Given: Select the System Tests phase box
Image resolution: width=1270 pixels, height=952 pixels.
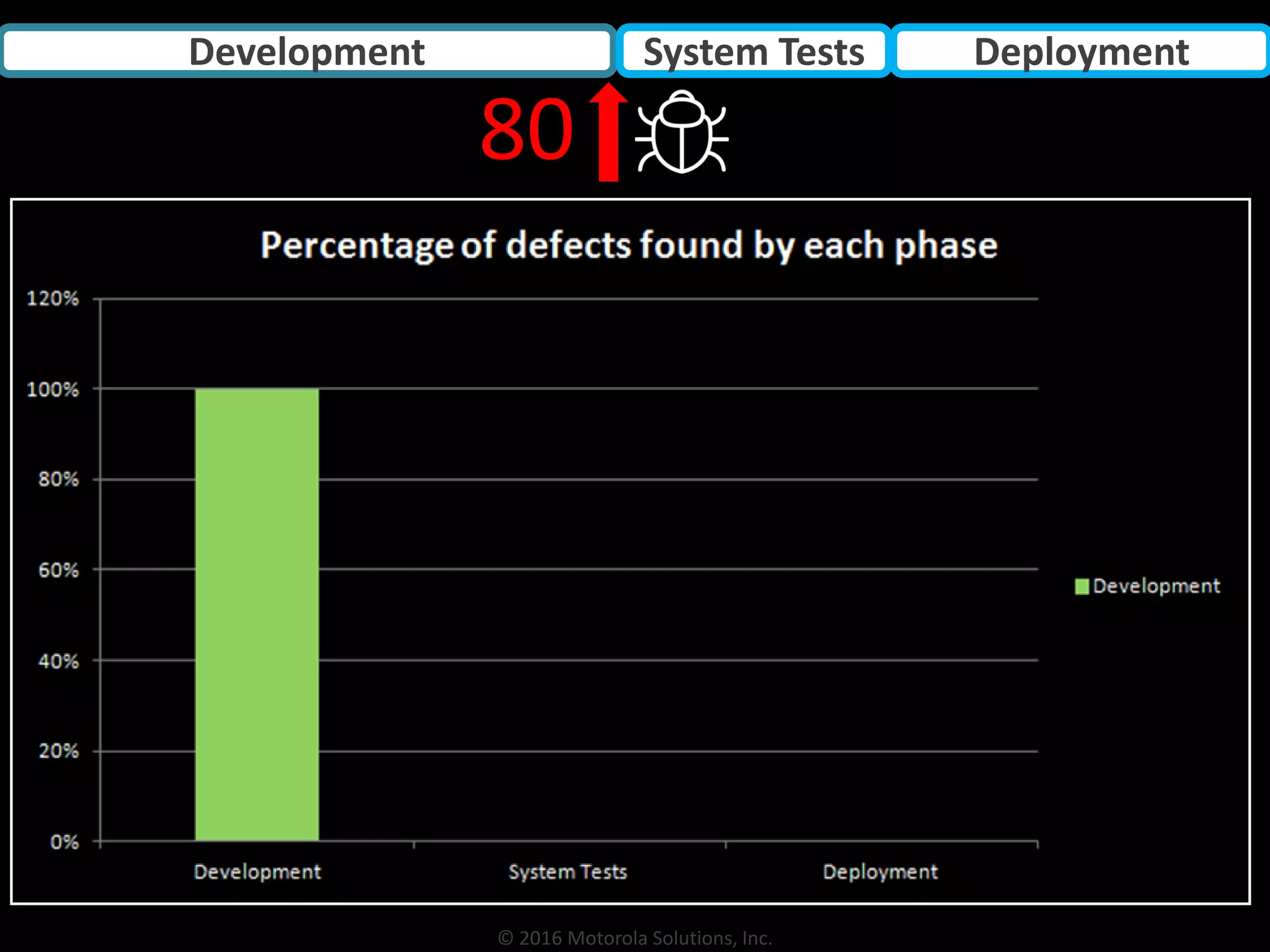Looking at the screenshot, I should (753, 51).
